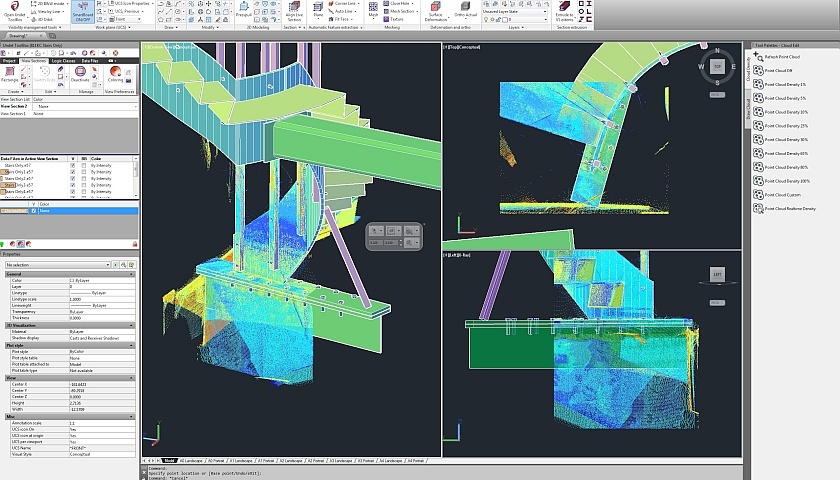Open the Coloring view preference
The height and width of the screenshot is (480, 840).
pyautogui.click(x=115, y=74)
